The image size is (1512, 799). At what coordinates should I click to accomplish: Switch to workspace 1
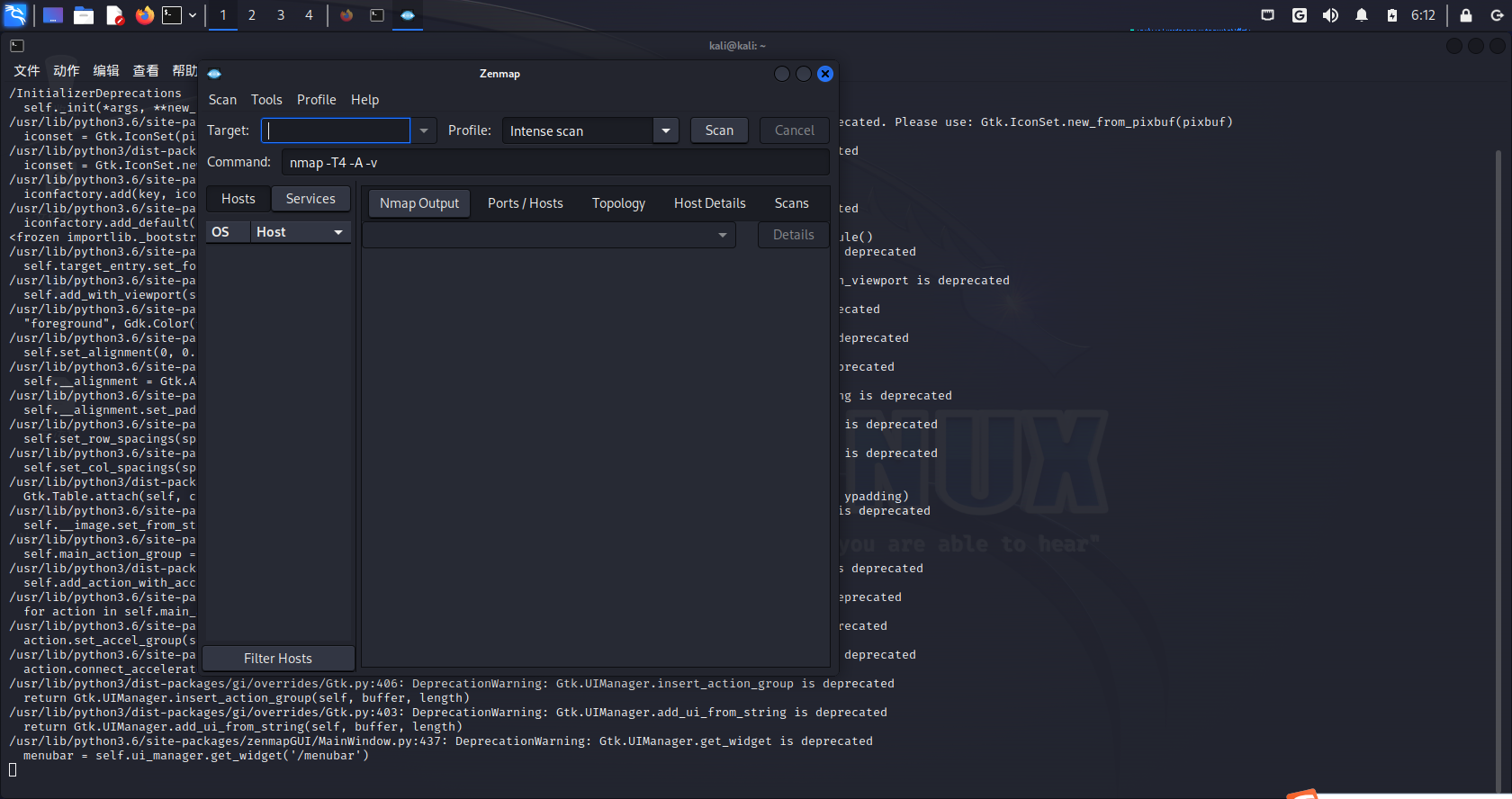coord(223,15)
